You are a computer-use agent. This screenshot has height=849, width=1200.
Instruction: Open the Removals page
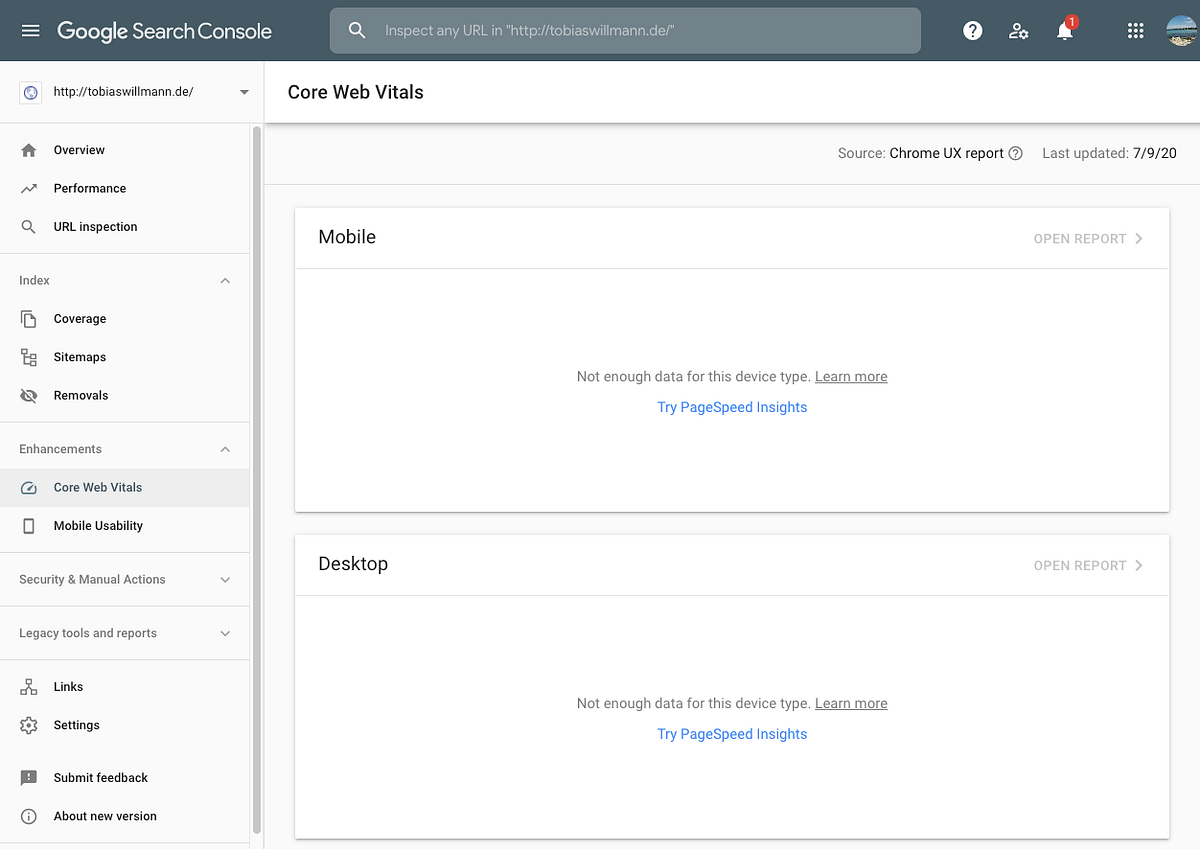coord(125,395)
